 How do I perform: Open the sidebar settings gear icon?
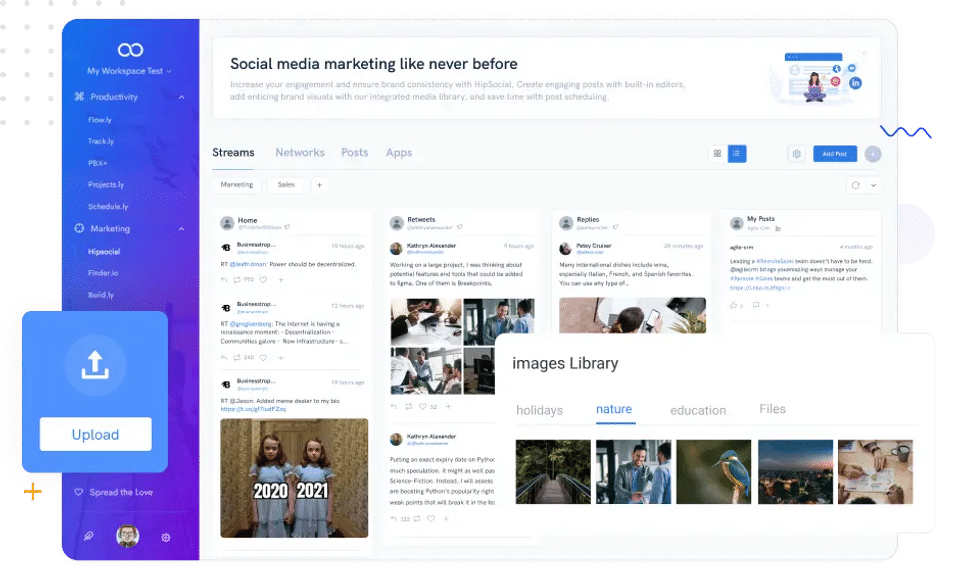166,538
